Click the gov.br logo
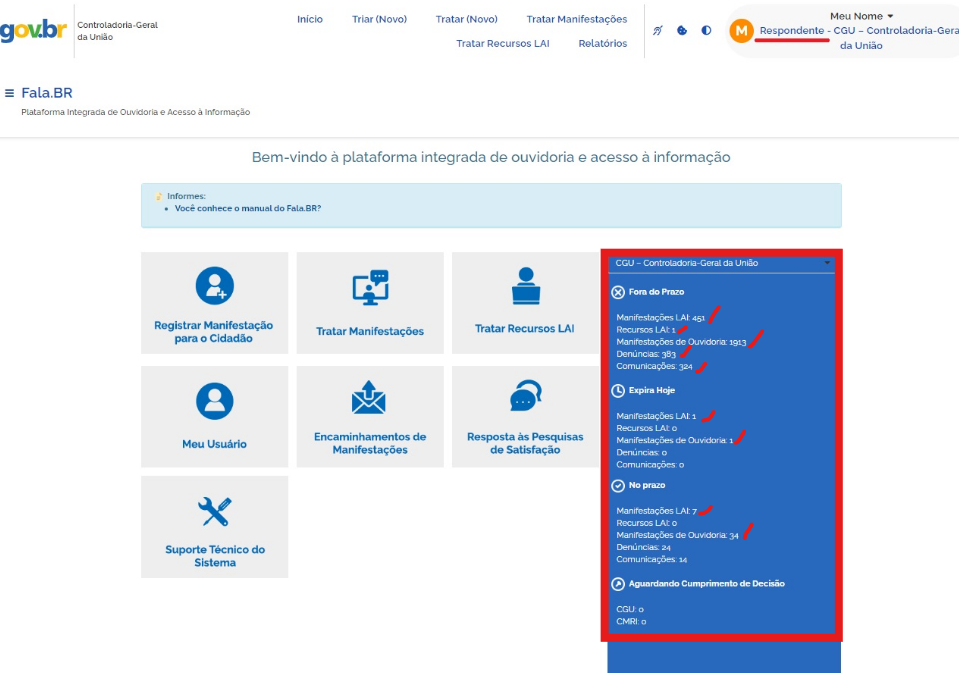 coord(33,30)
